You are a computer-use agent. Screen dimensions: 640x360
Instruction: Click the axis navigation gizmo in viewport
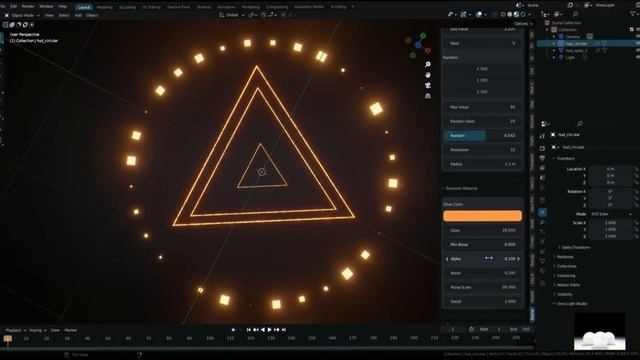pos(418,45)
